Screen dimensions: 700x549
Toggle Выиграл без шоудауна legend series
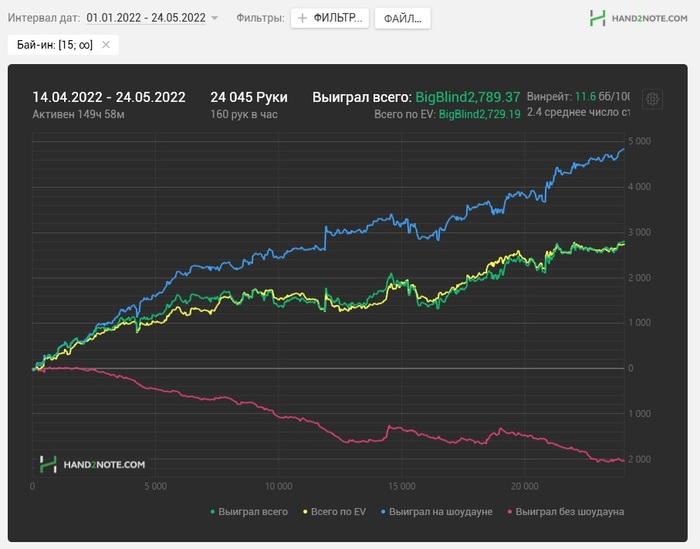point(566,512)
